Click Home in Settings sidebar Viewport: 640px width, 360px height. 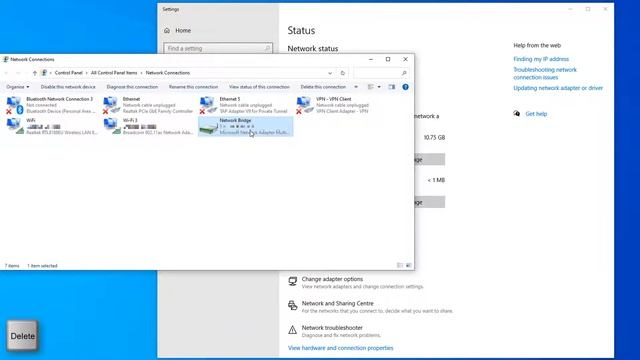[x=183, y=31]
